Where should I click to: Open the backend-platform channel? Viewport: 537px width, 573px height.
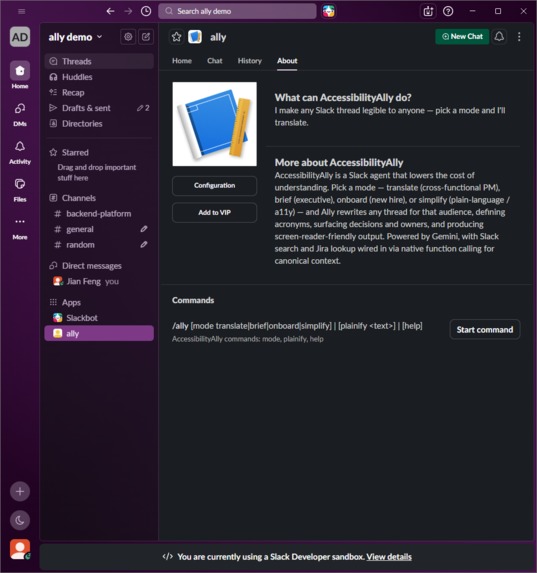[99, 213]
